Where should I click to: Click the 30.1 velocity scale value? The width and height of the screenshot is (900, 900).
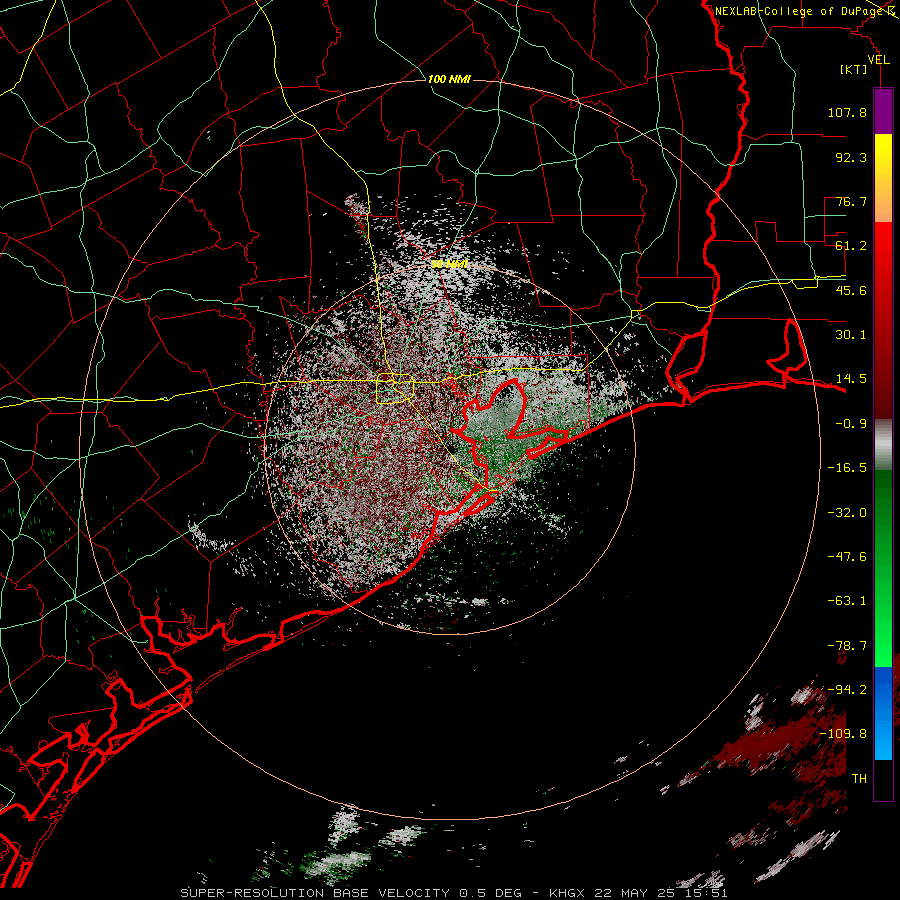click(x=851, y=335)
